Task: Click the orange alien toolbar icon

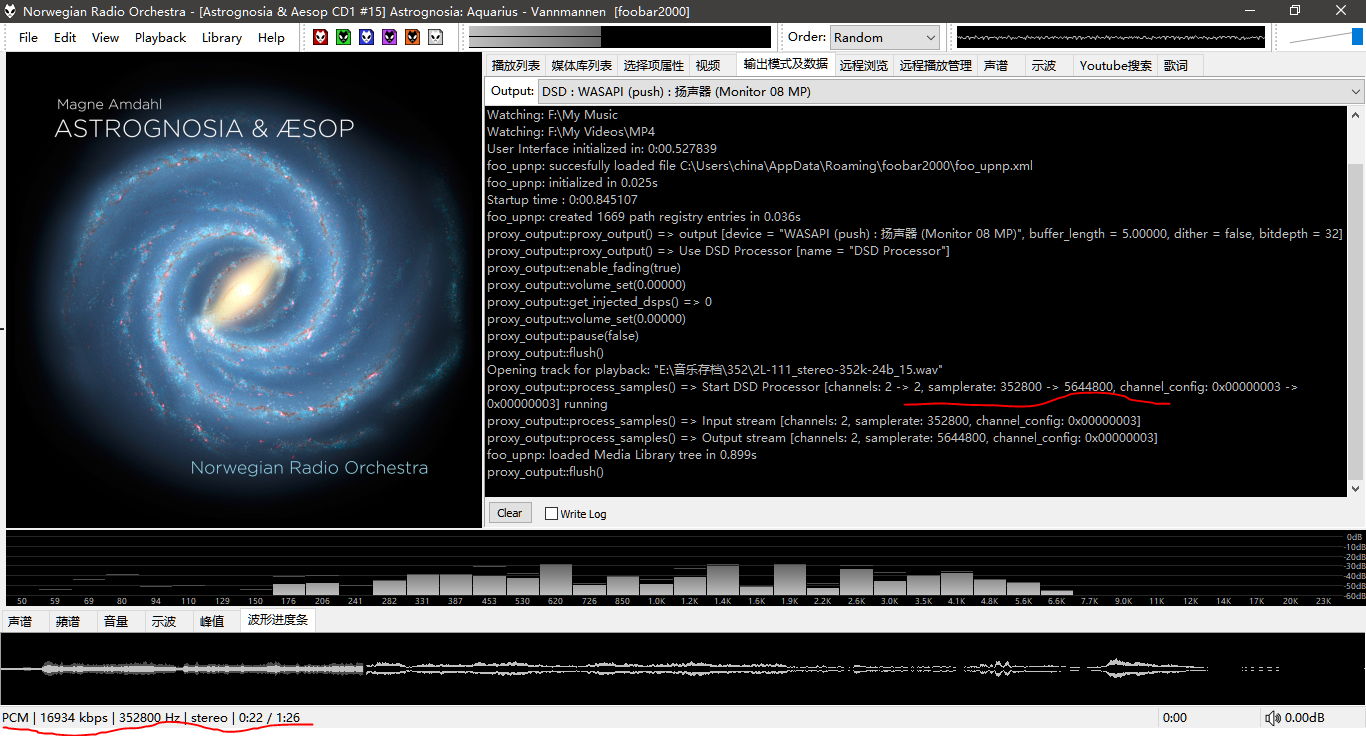Action: coord(412,37)
